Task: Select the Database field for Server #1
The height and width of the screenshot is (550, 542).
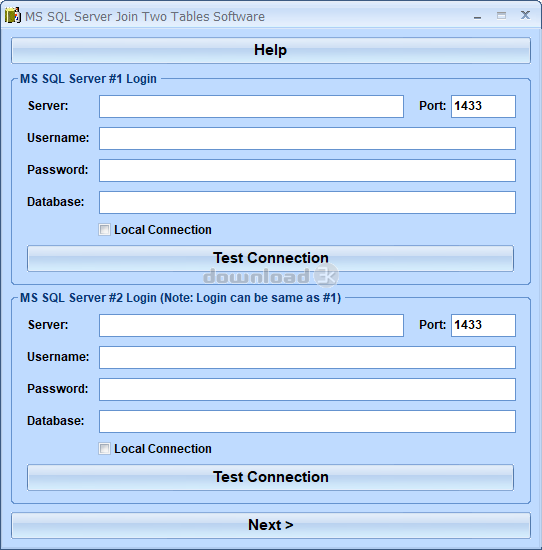Action: pos(307,202)
